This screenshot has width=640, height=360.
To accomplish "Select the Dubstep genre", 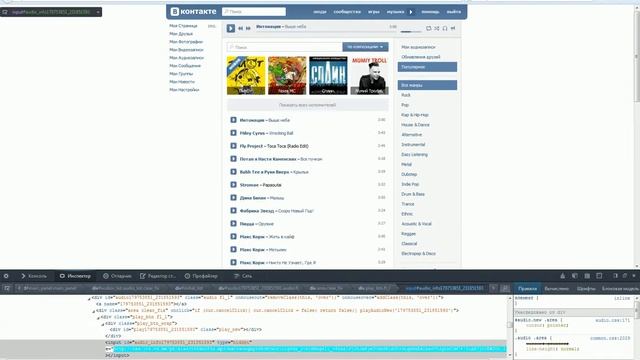I will pos(409,174).
